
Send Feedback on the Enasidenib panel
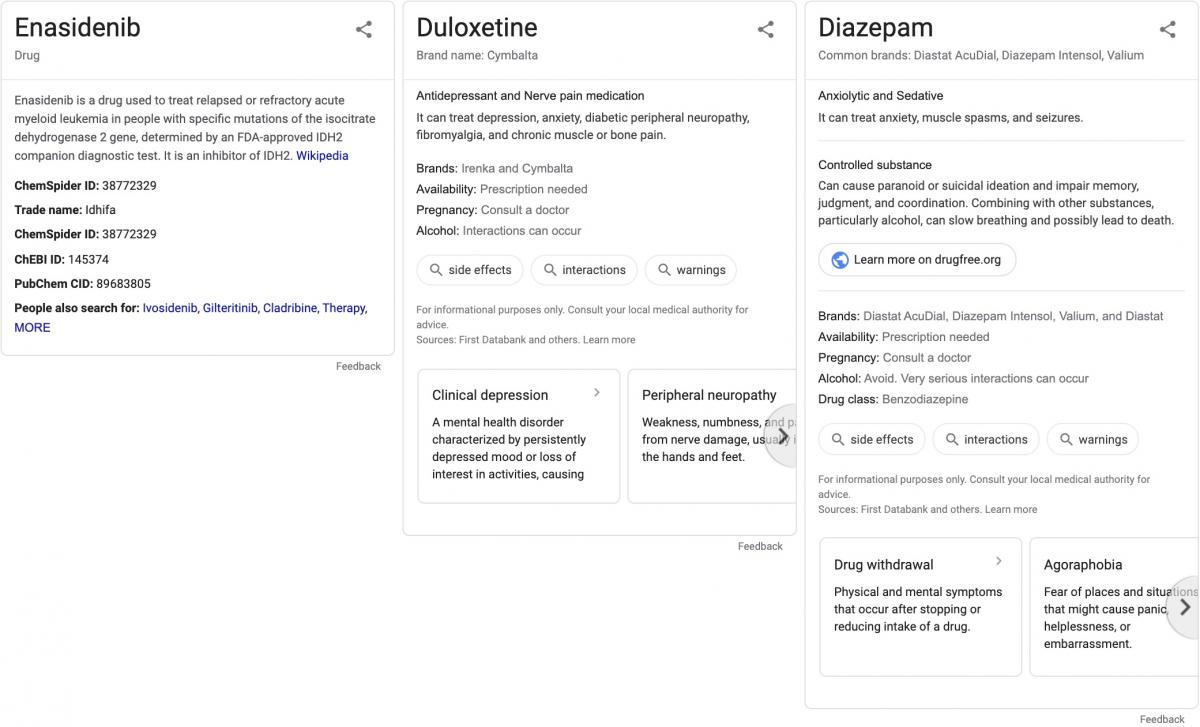pyautogui.click(x=358, y=367)
